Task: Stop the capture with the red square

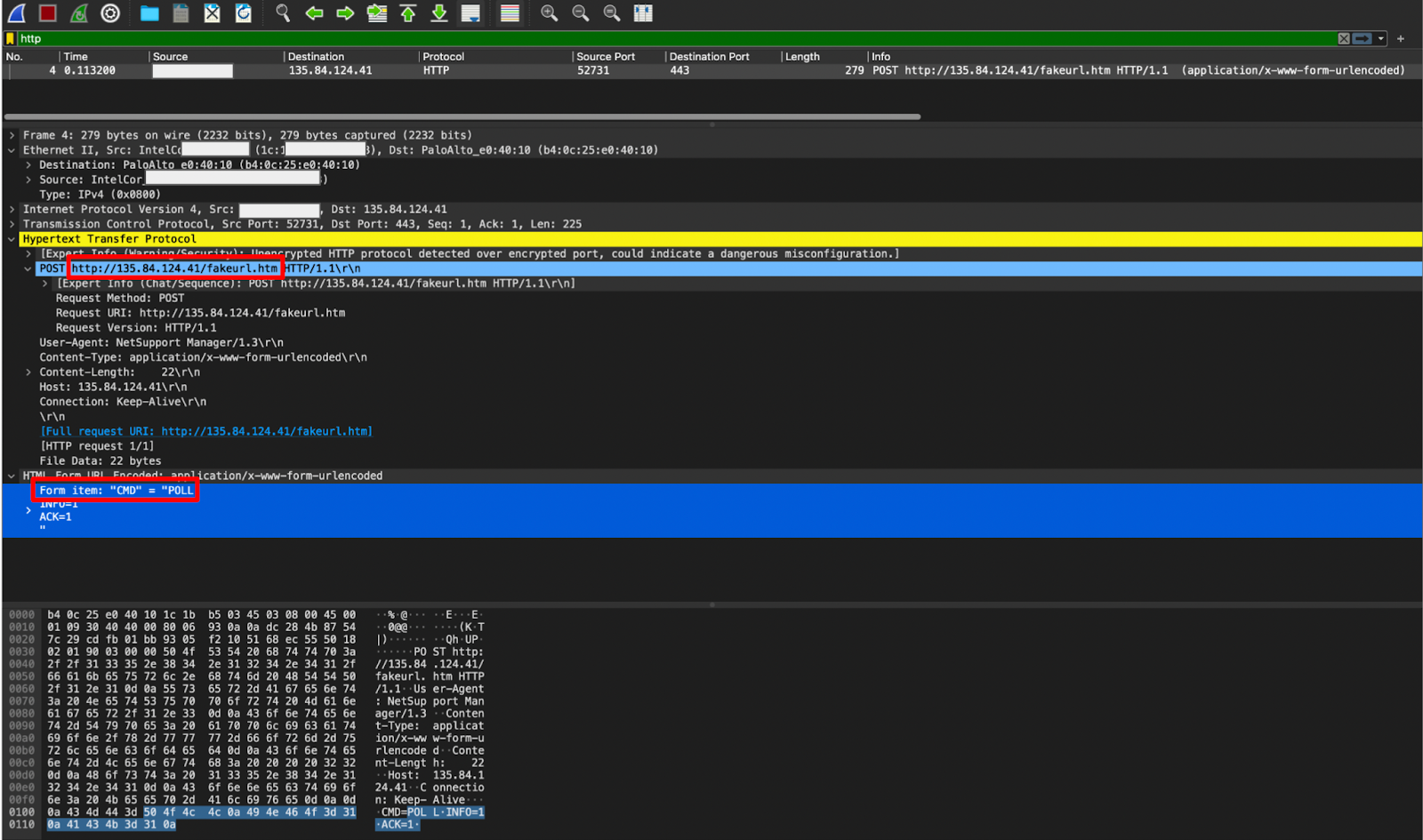Action: 48,13
